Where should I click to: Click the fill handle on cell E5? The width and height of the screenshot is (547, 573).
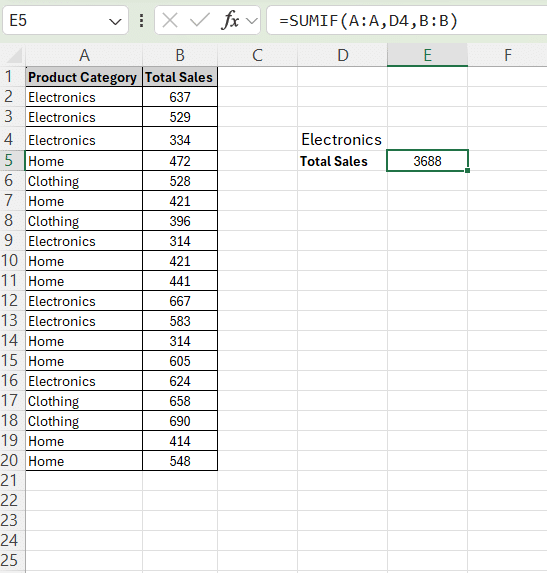(467, 171)
